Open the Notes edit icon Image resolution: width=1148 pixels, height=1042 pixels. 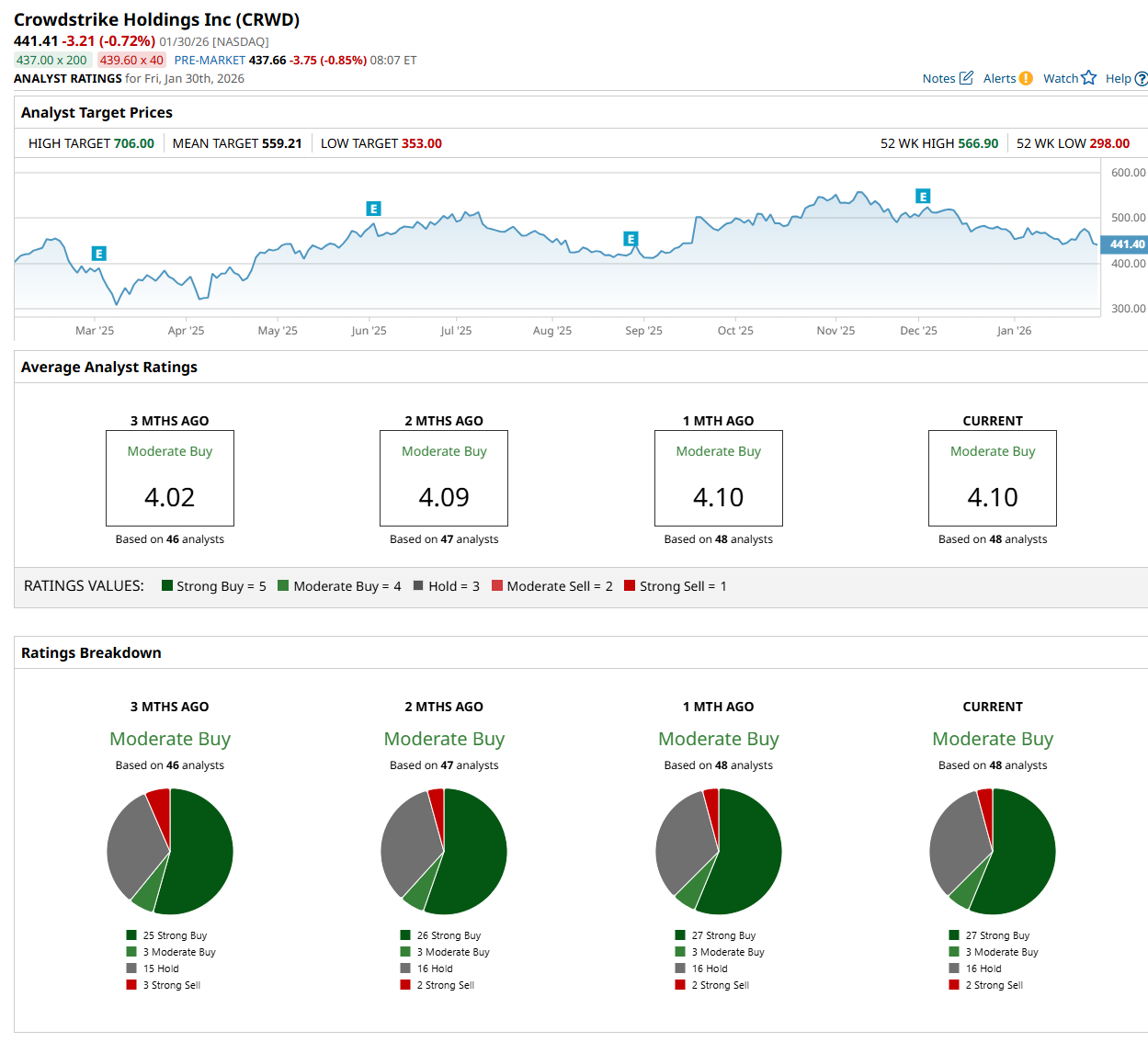(x=966, y=78)
